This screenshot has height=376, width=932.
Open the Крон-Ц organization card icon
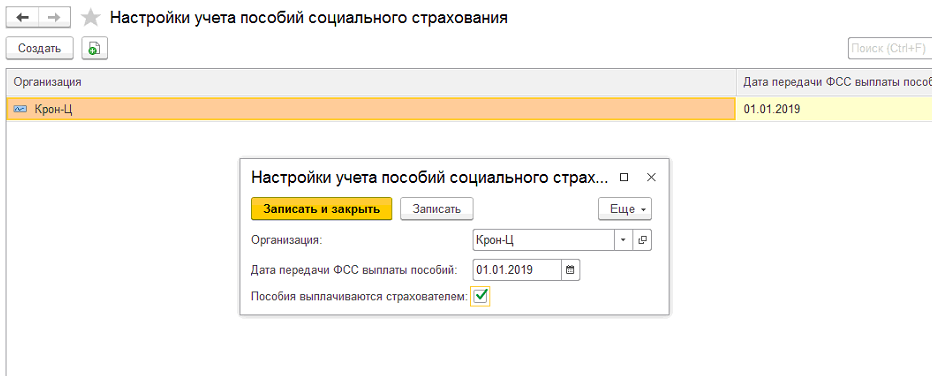[x=642, y=240]
